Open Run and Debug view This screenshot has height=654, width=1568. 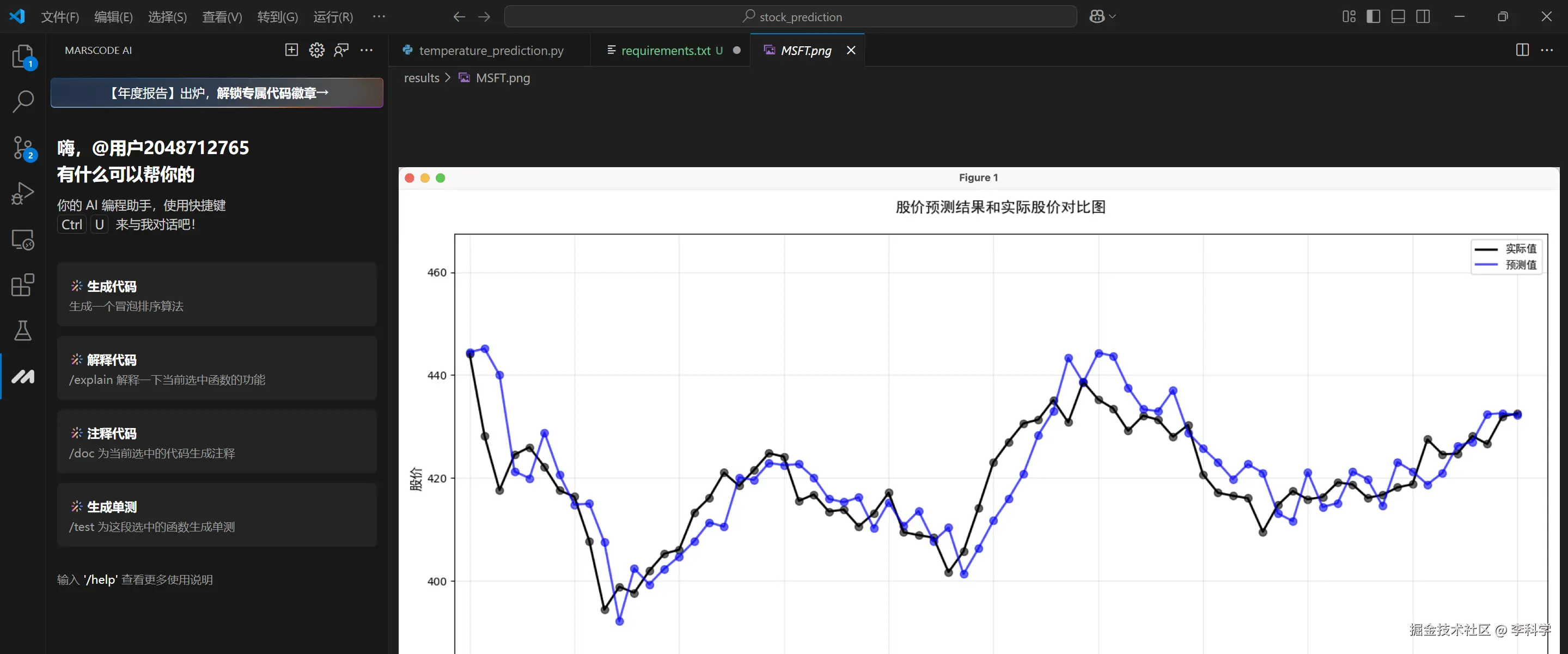[x=22, y=193]
